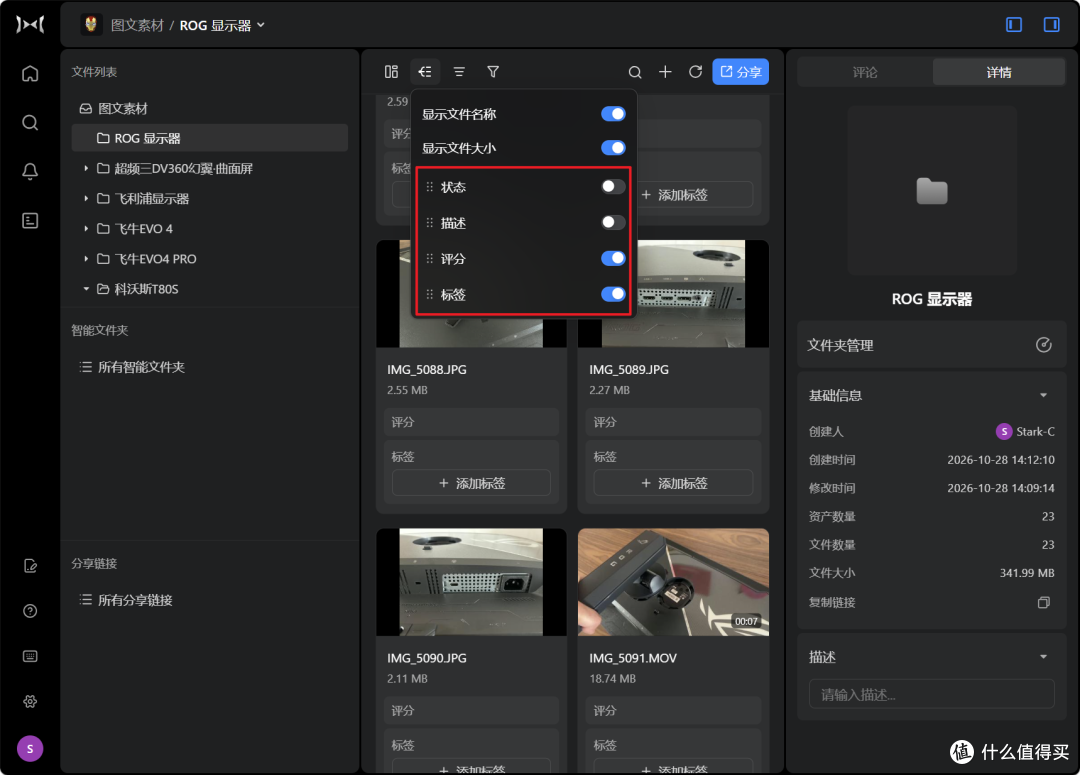Switch to the 评论 tab
Screen dimensions: 1080x775
point(865,72)
